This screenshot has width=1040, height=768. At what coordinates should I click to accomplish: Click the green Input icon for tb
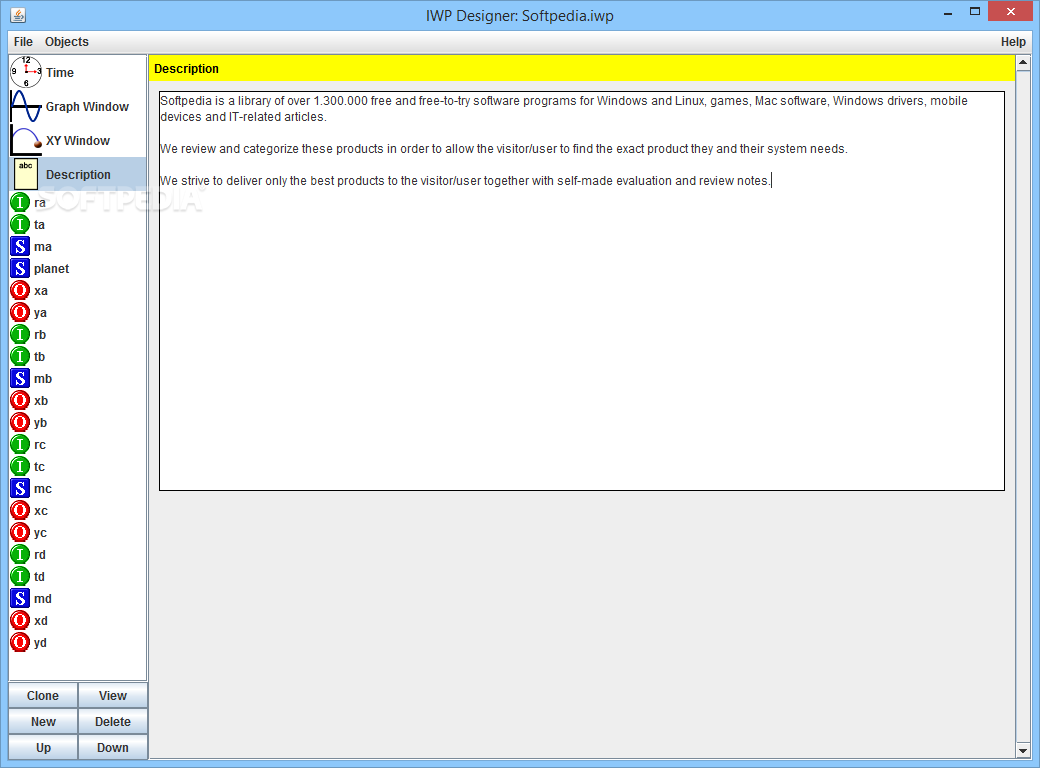[20, 356]
